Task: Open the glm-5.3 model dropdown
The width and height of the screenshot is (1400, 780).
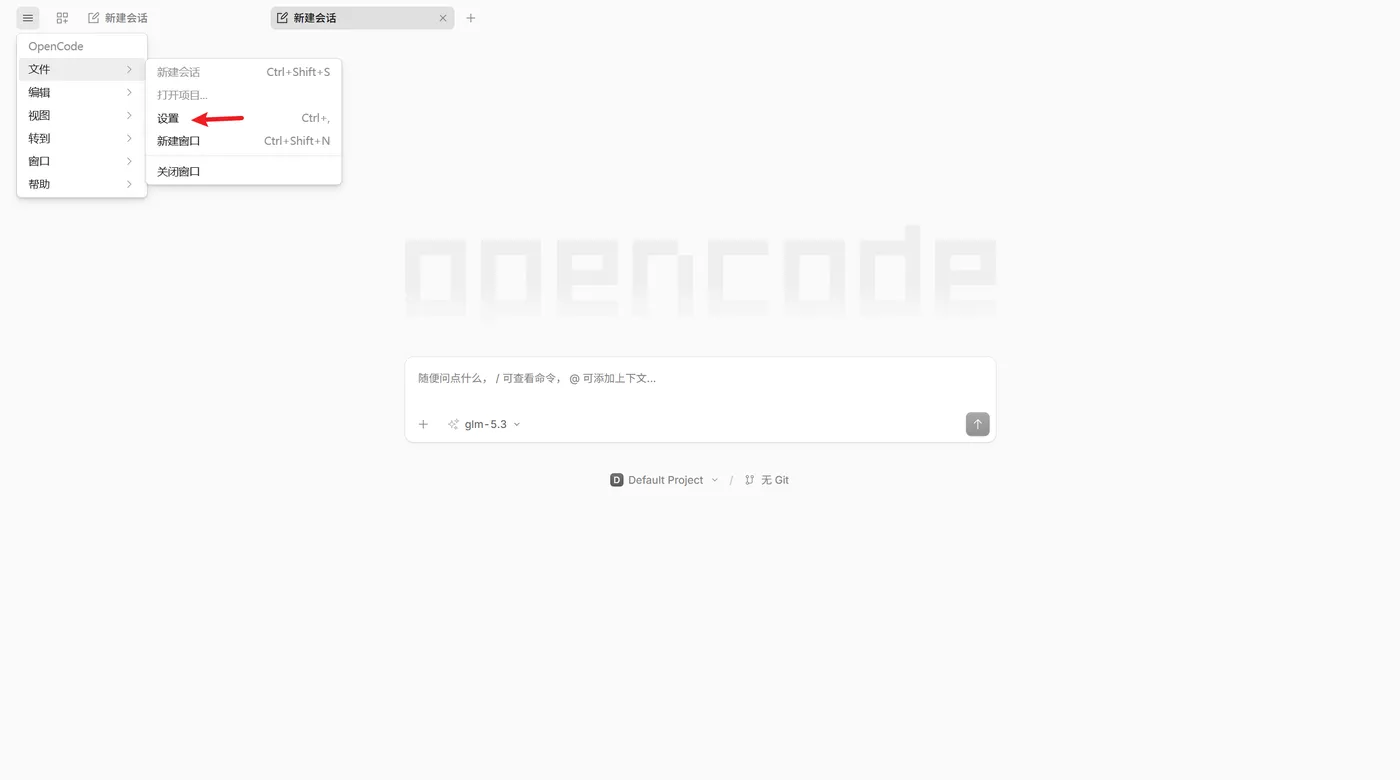Action: pyautogui.click(x=485, y=424)
